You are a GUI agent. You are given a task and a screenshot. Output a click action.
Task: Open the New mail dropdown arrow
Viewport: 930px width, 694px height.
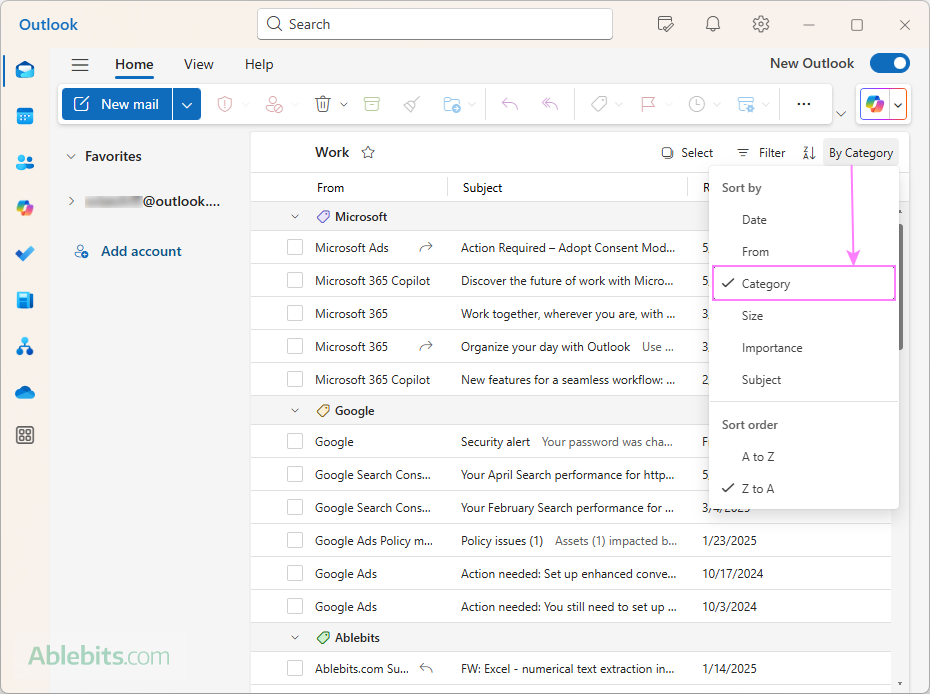[x=187, y=104]
